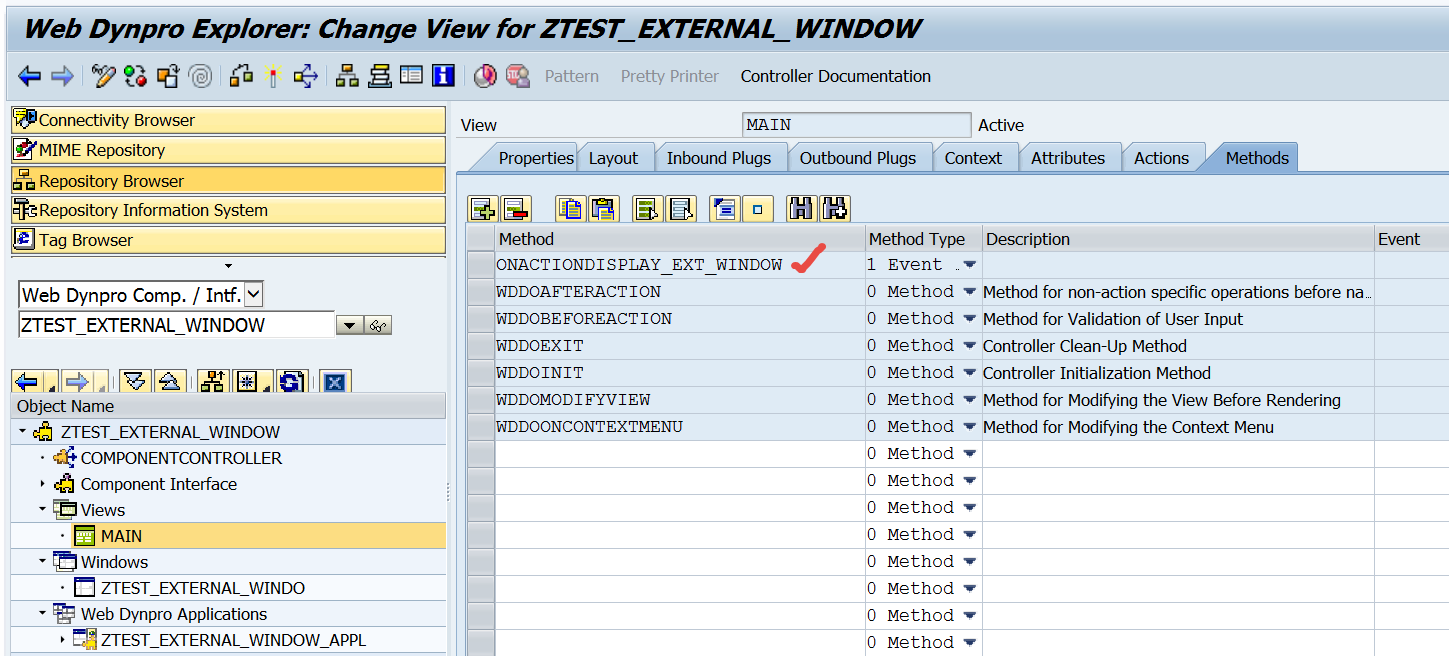This screenshot has width=1449, height=656.
Task: Select COMPONENTCONTROLLER in object tree
Action: coord(181,458)
